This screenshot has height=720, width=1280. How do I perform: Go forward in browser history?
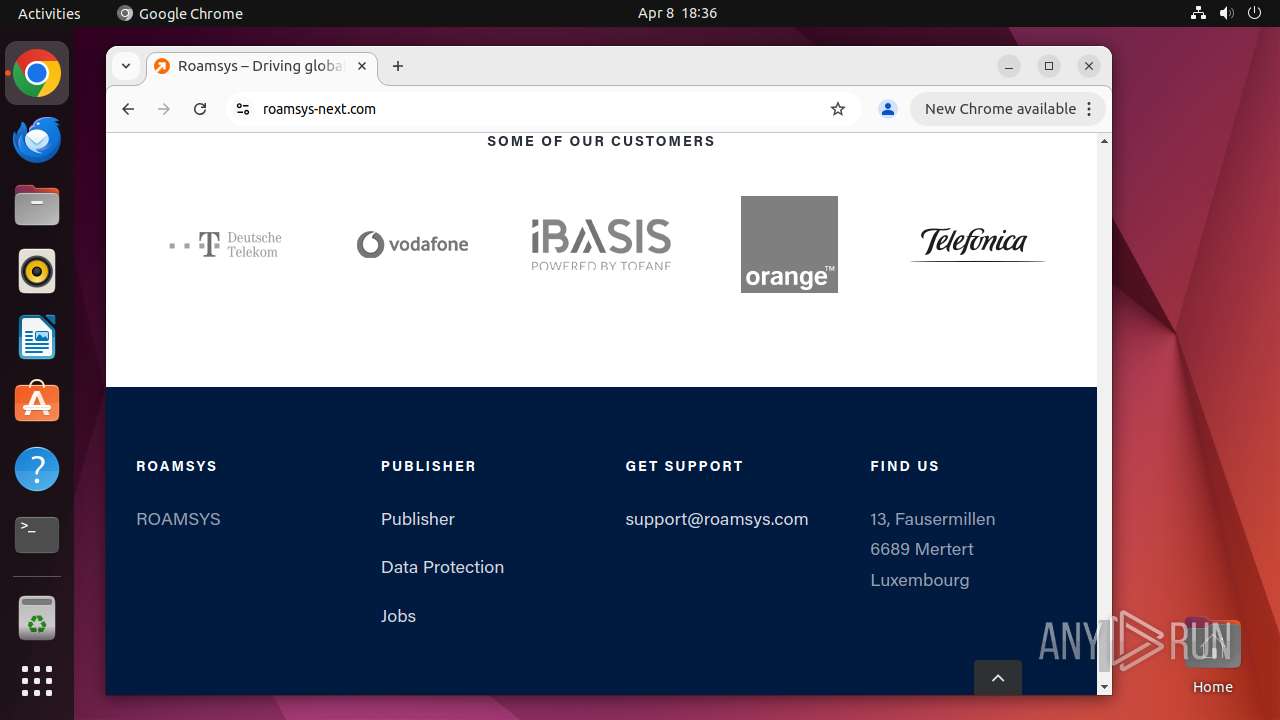(x=164, y=109)
